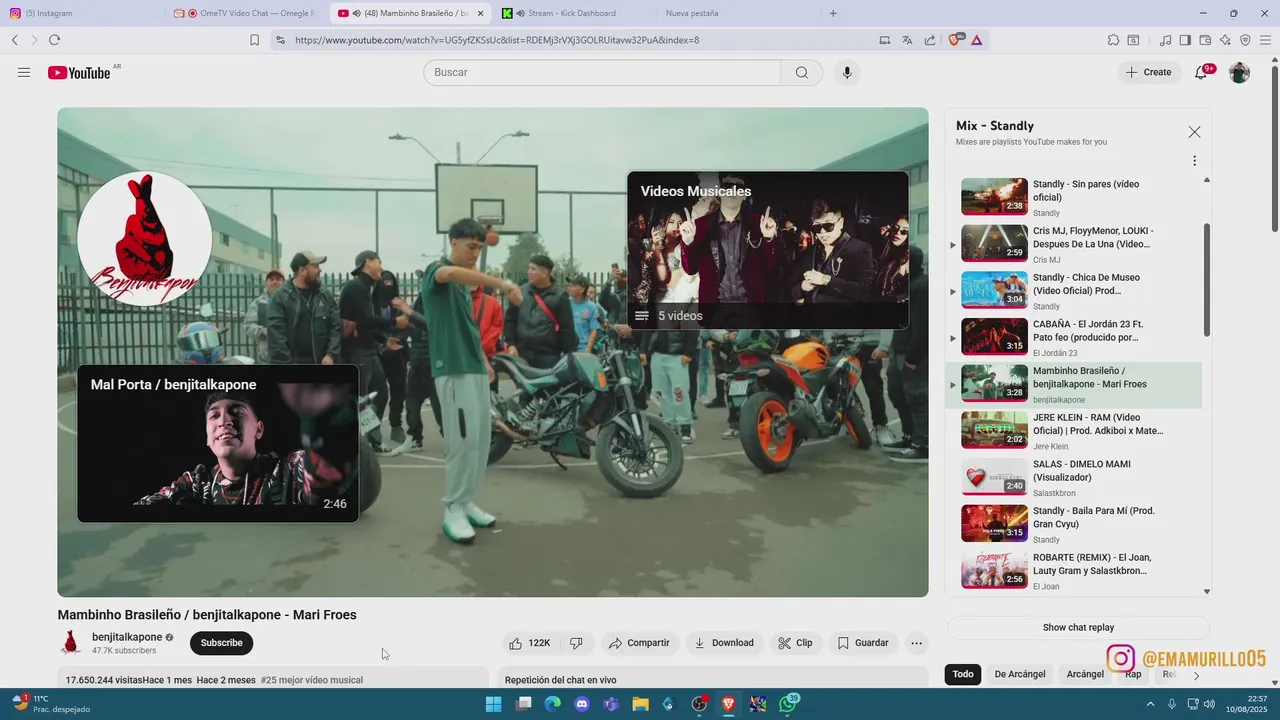
Task: Select the Todo filter chip
Action: 963,674
